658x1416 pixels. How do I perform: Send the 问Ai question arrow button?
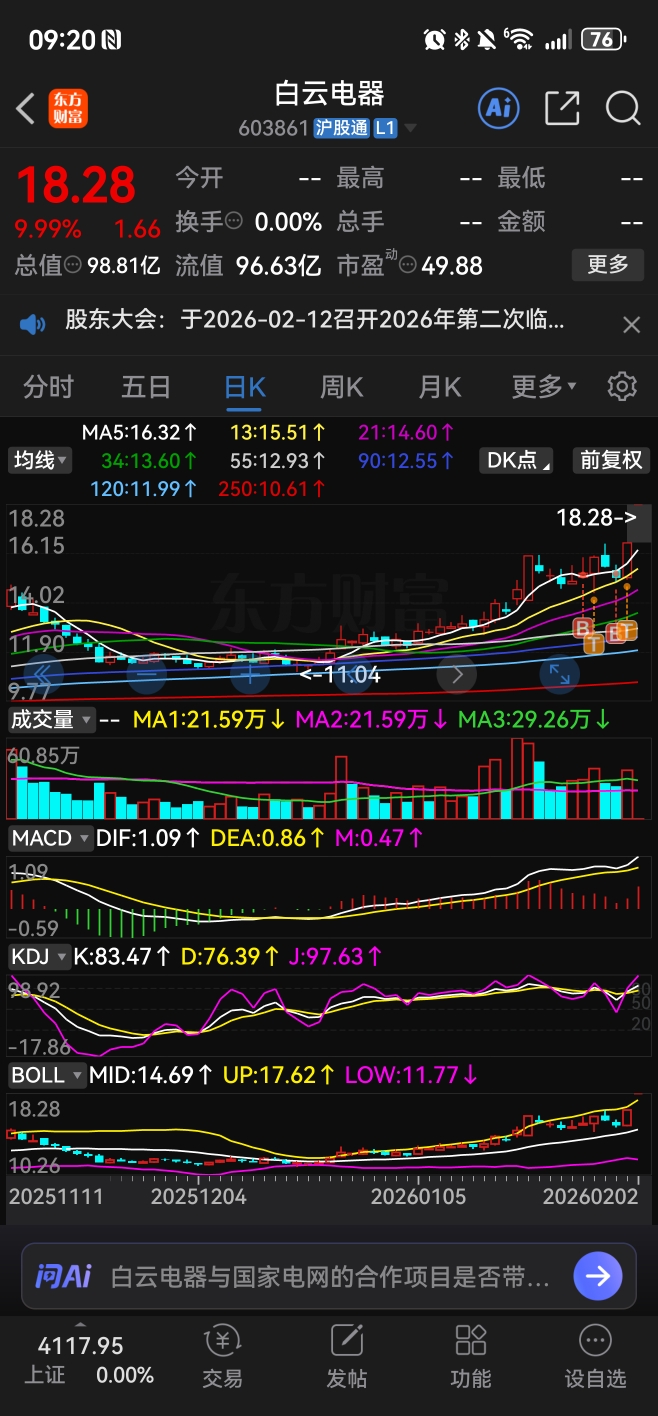click(x=598, y=1276)
